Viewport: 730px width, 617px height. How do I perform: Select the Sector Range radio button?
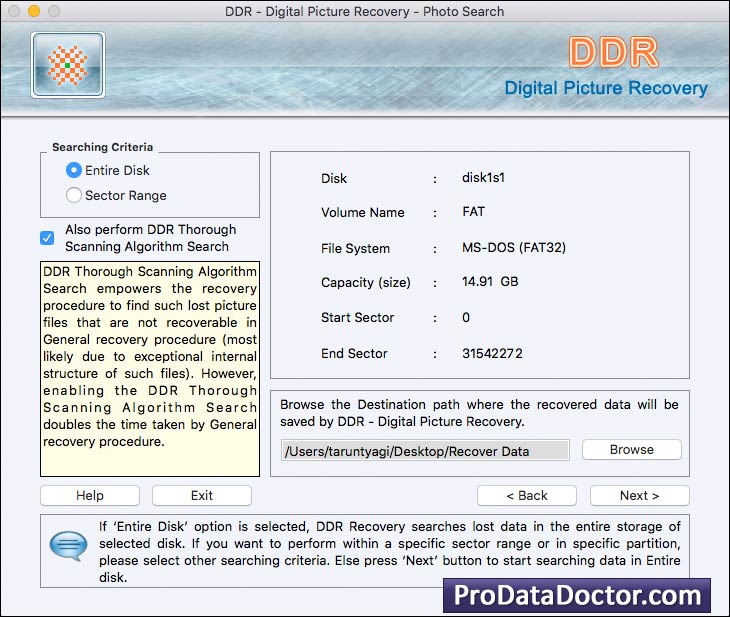point(74,195)
